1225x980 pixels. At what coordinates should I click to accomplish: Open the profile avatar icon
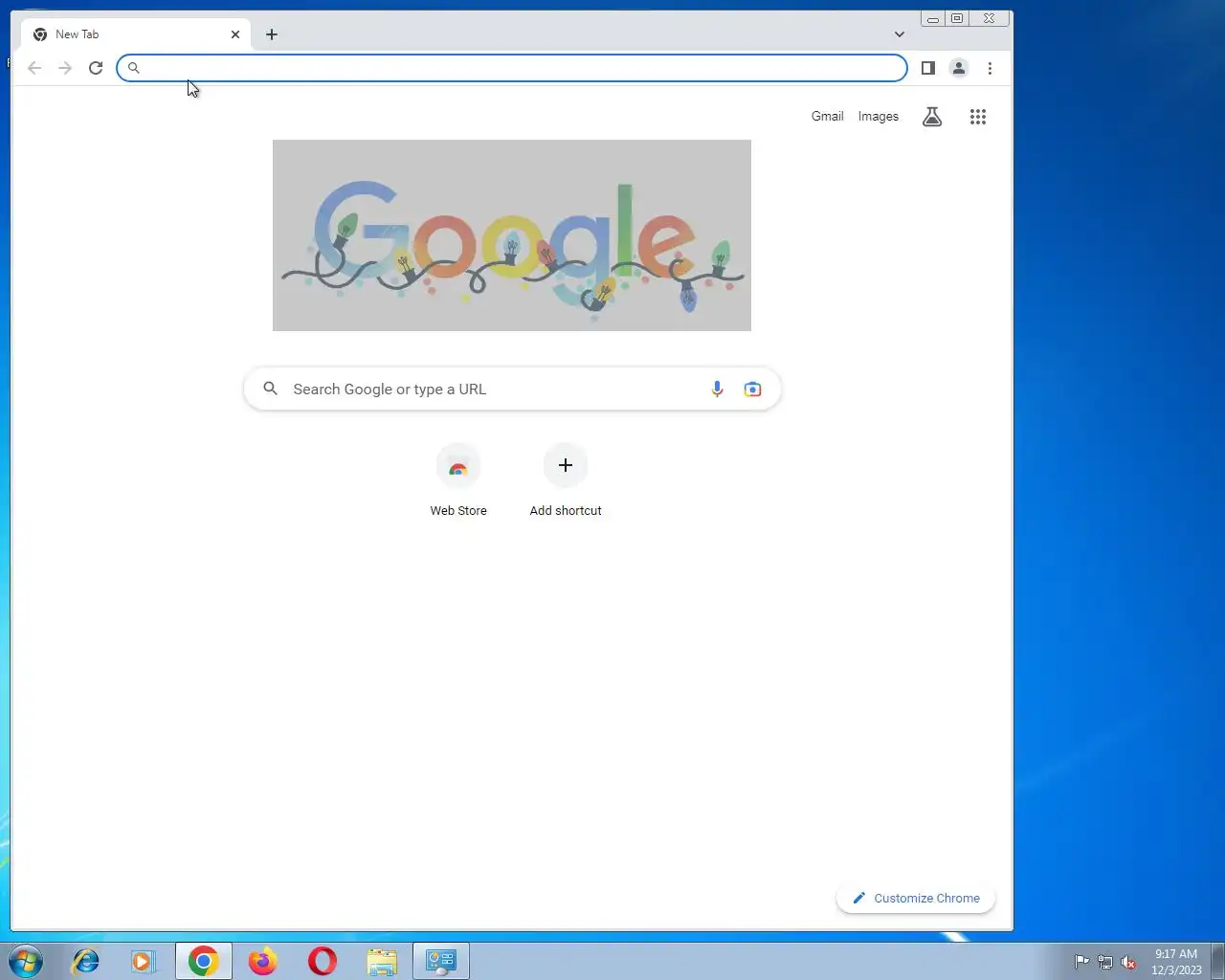pyautogui.click(x=958, y=68)
